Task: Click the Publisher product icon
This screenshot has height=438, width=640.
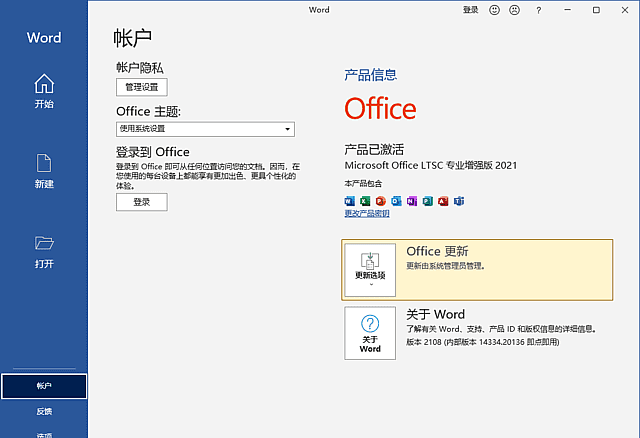Action: coord(427,201)
